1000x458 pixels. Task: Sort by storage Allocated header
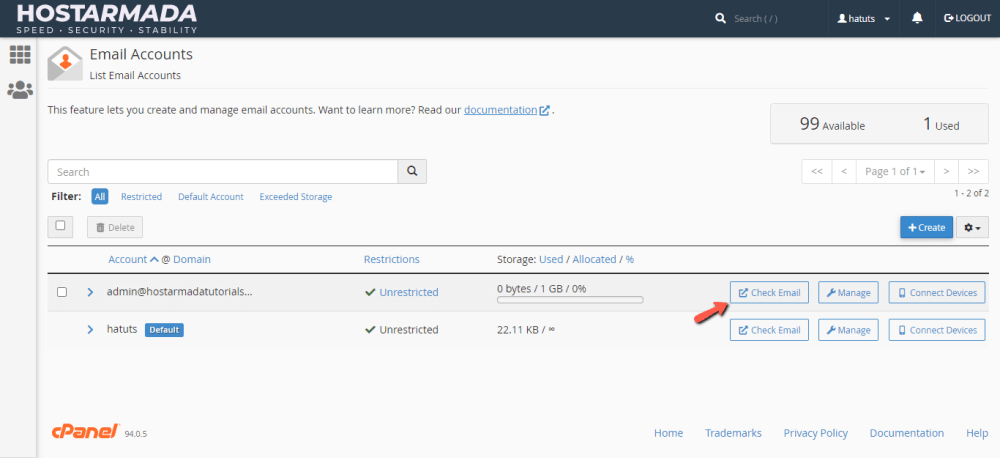pos(594,259)
